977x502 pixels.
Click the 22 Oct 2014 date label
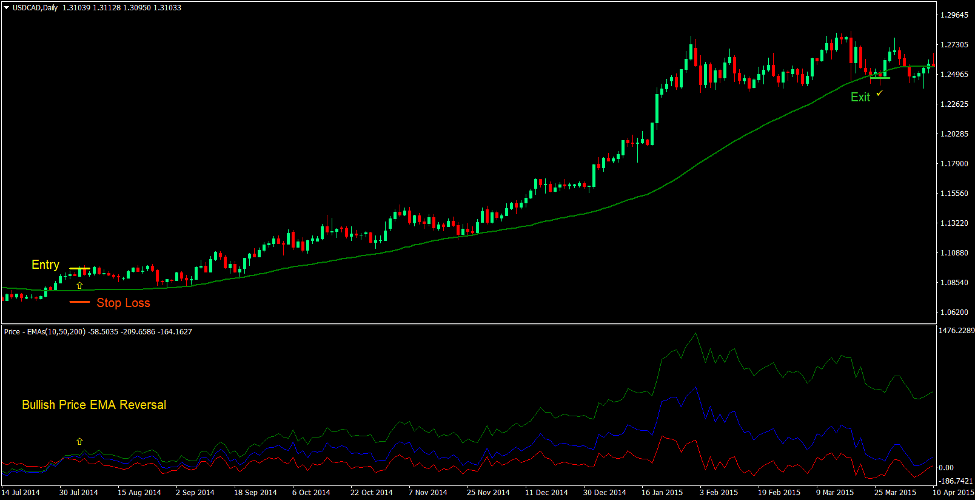(x=369, y=492)
